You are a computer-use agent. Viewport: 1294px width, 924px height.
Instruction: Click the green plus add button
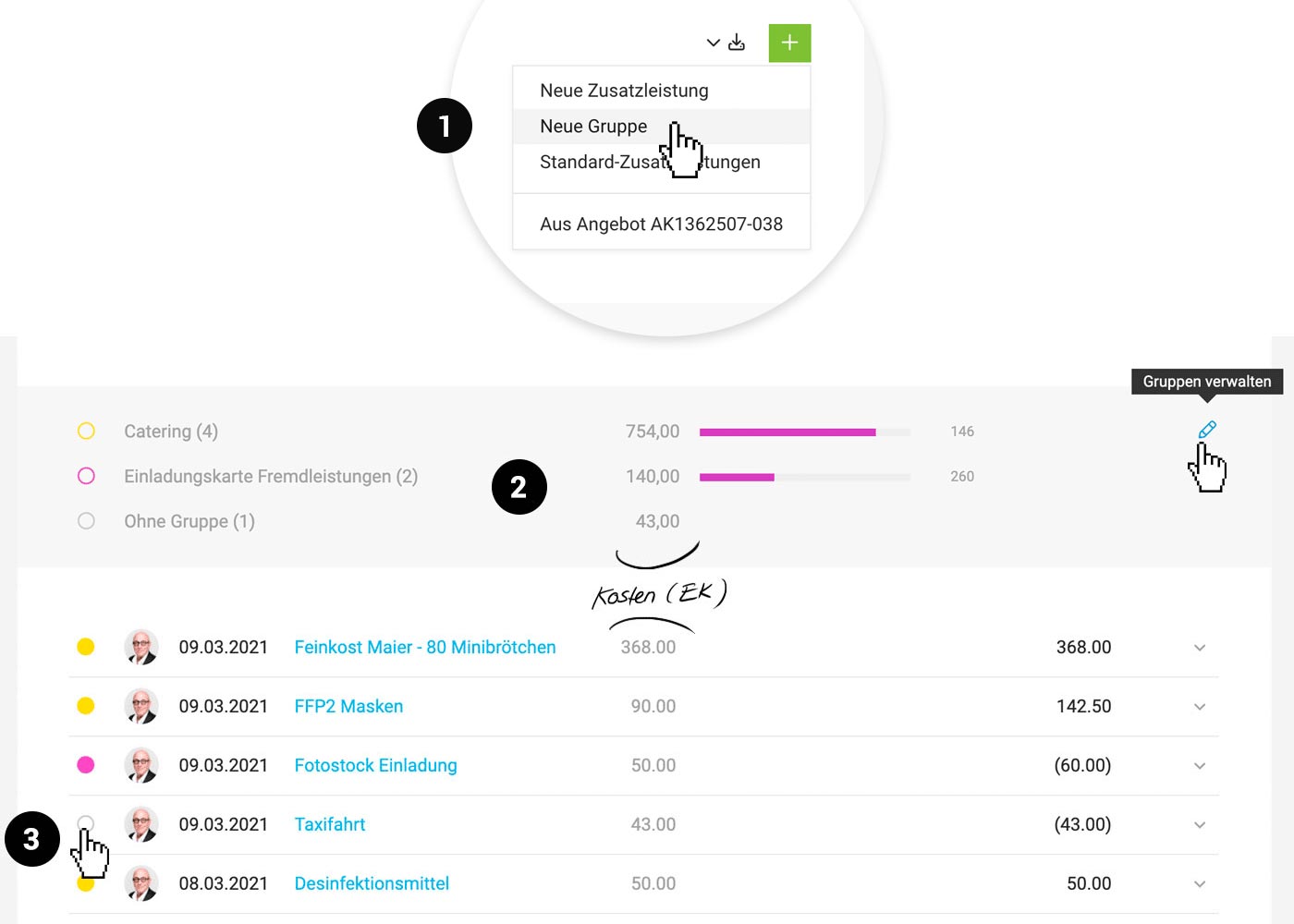789,43
